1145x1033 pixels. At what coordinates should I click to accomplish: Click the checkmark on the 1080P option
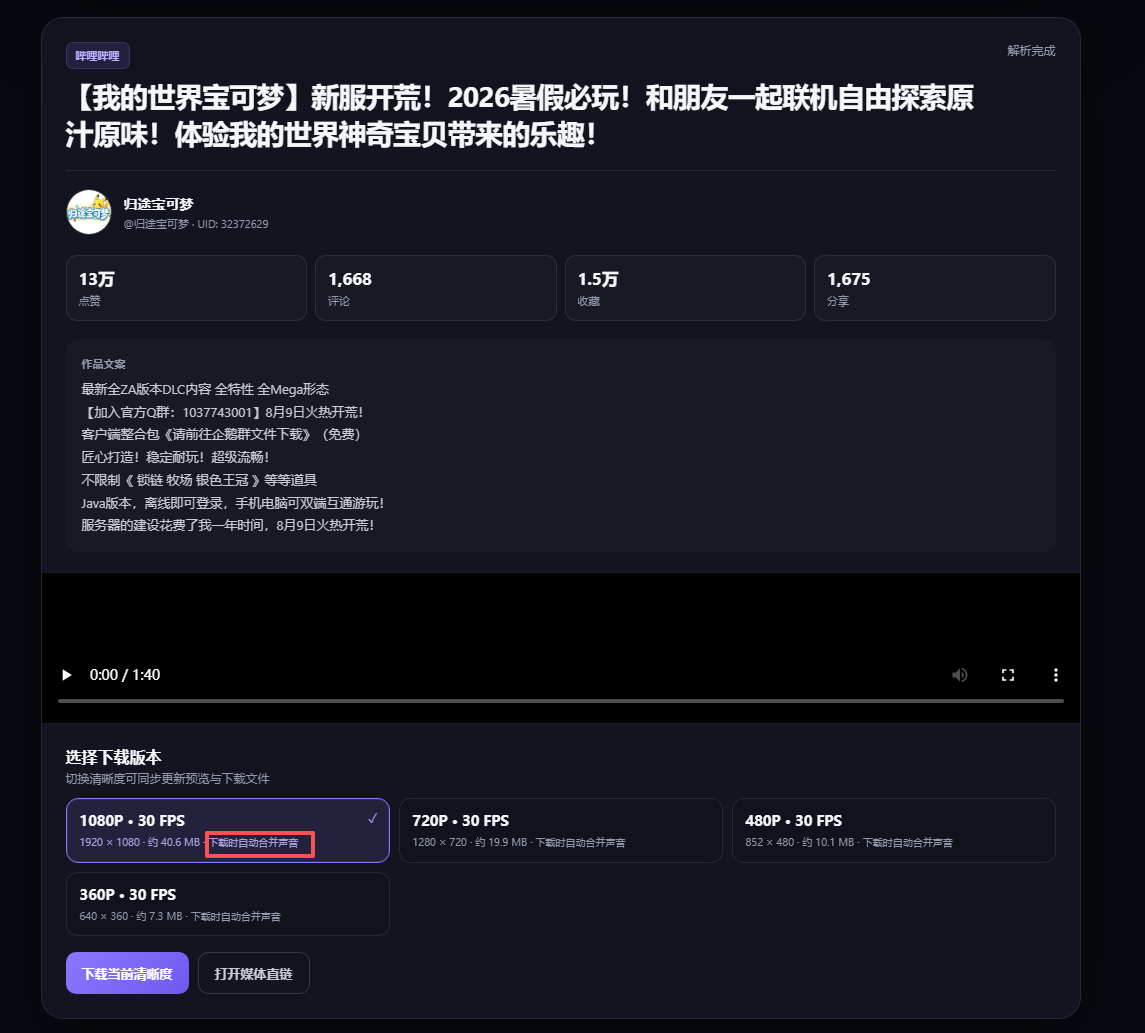tap(372, 818)
